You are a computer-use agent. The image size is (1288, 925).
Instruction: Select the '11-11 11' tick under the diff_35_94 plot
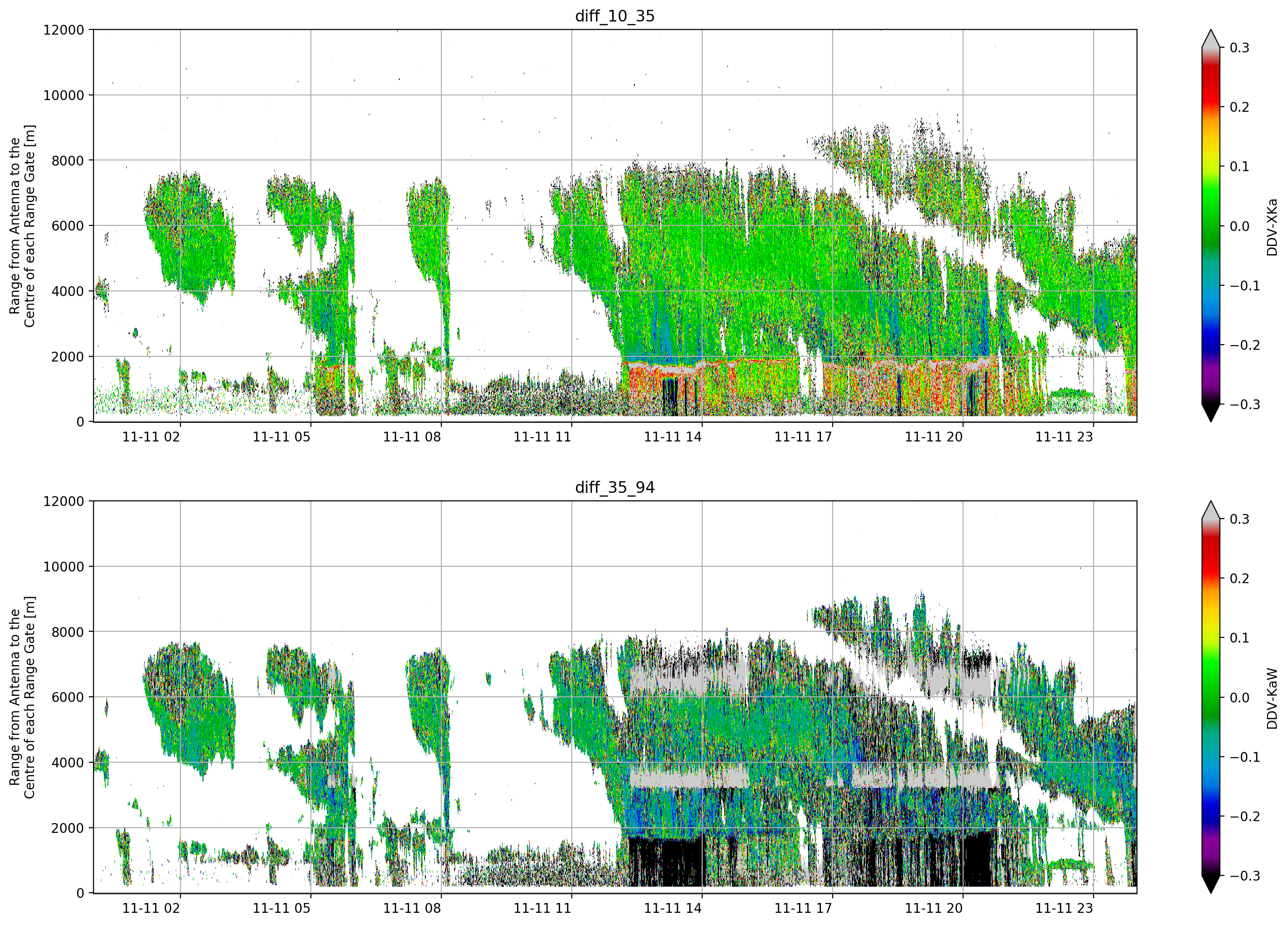tap(542, 909)
